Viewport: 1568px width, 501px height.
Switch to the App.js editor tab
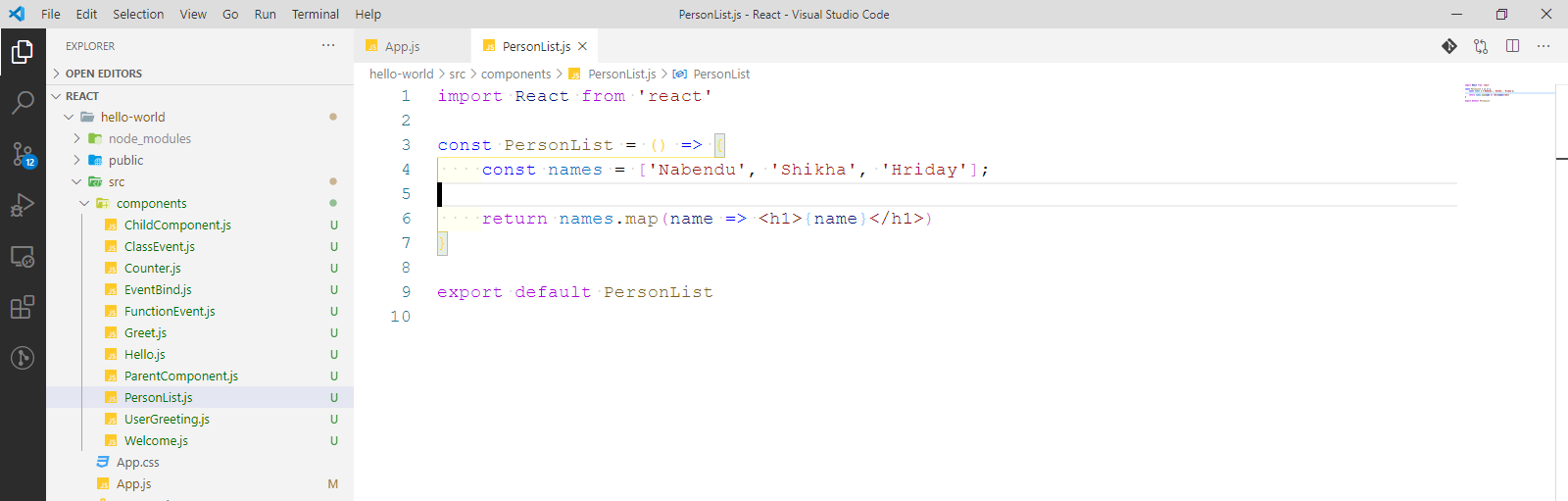click(x=412, y=46)
